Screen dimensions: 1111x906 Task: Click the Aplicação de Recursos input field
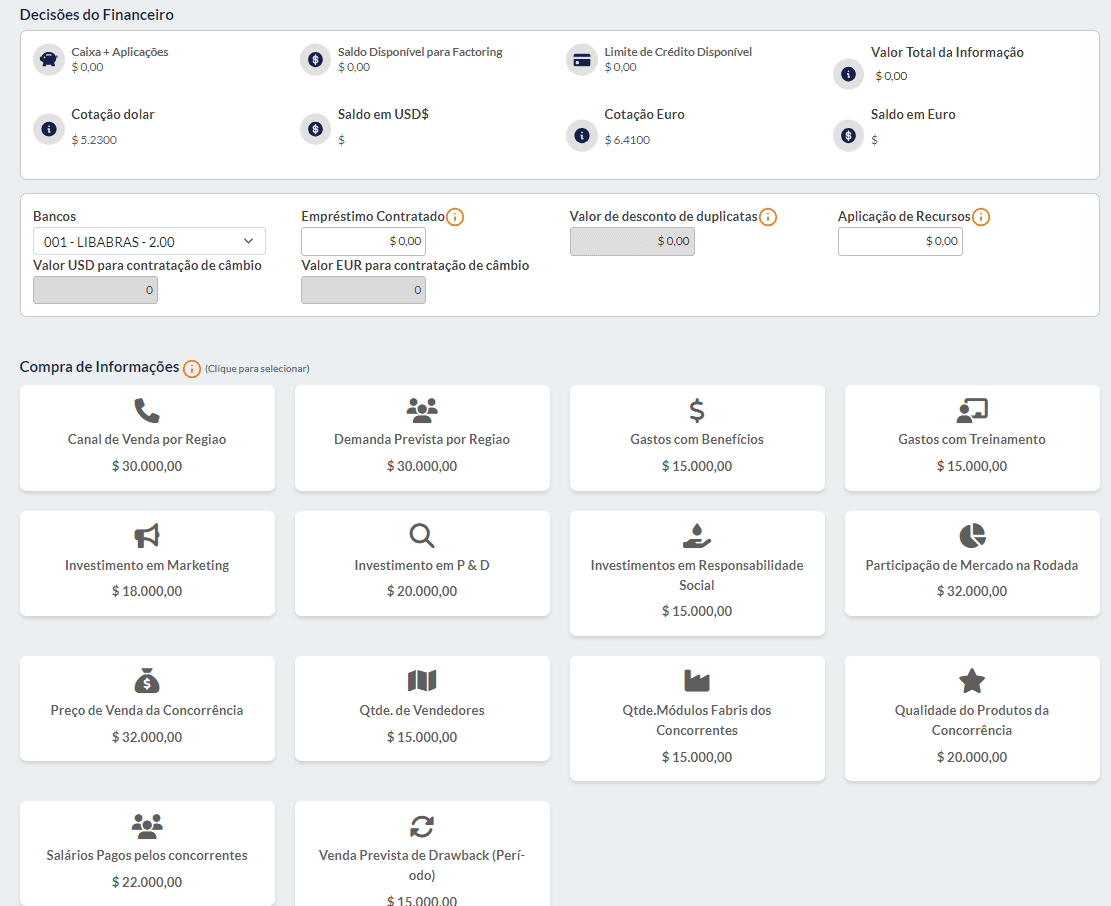pyautogui.click(x=900, y=241)
